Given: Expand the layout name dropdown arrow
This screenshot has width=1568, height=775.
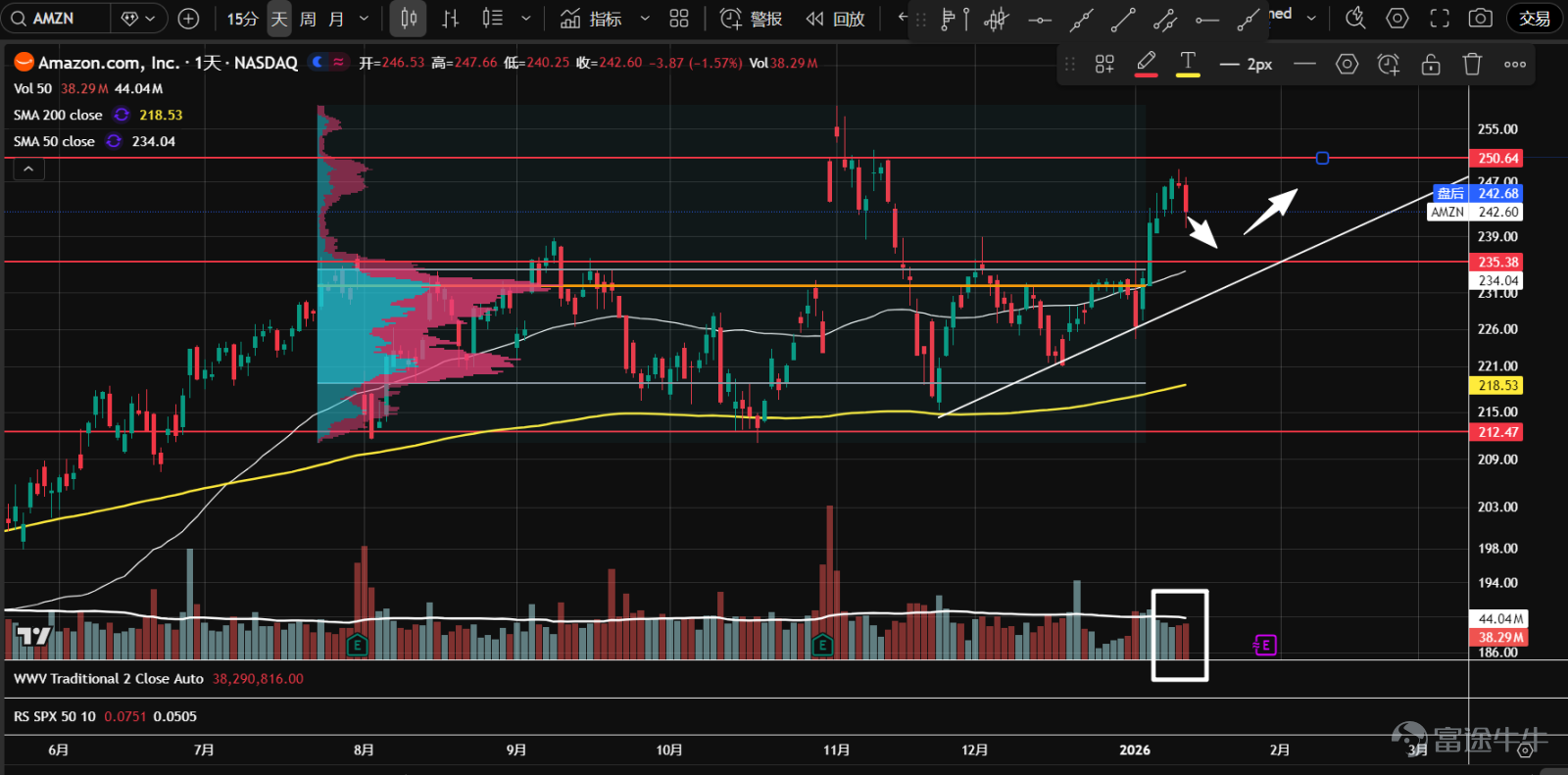Looking at the screenshot, I should point(1311,18).
